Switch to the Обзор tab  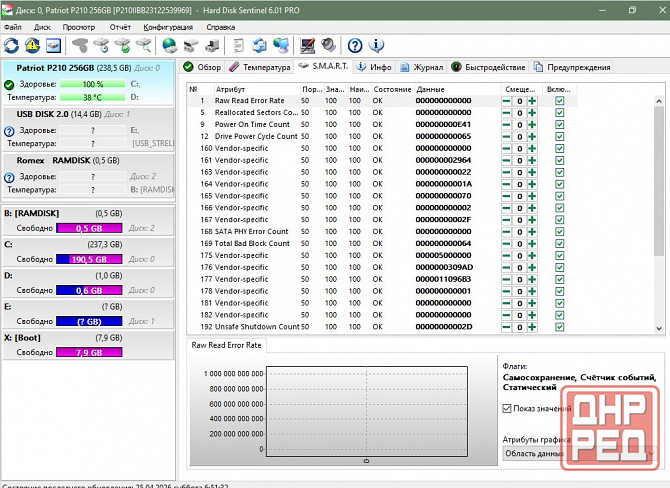pos(202,67)
